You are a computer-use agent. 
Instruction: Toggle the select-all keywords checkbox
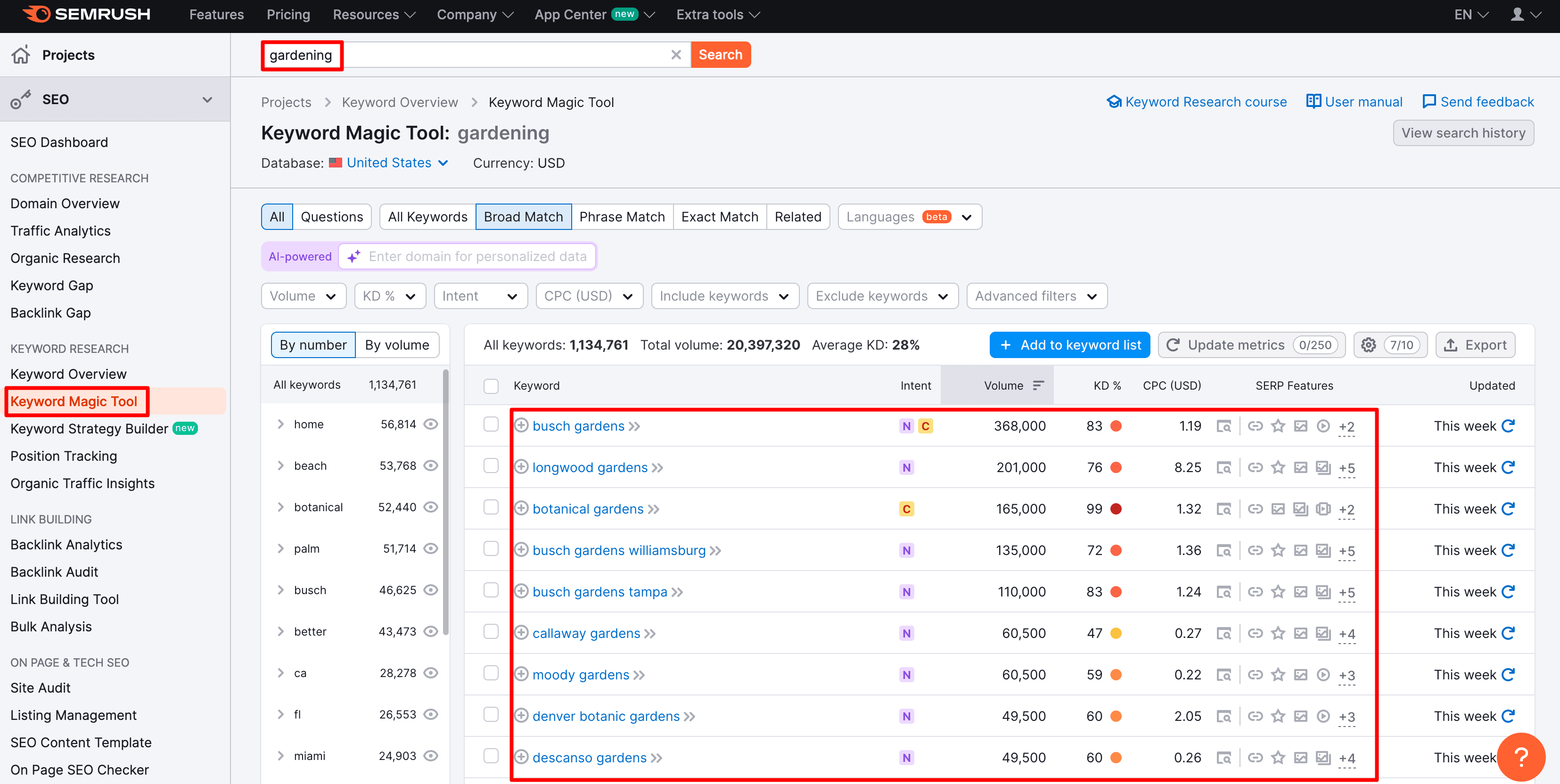pyautogui.click(x=491, y=386)
